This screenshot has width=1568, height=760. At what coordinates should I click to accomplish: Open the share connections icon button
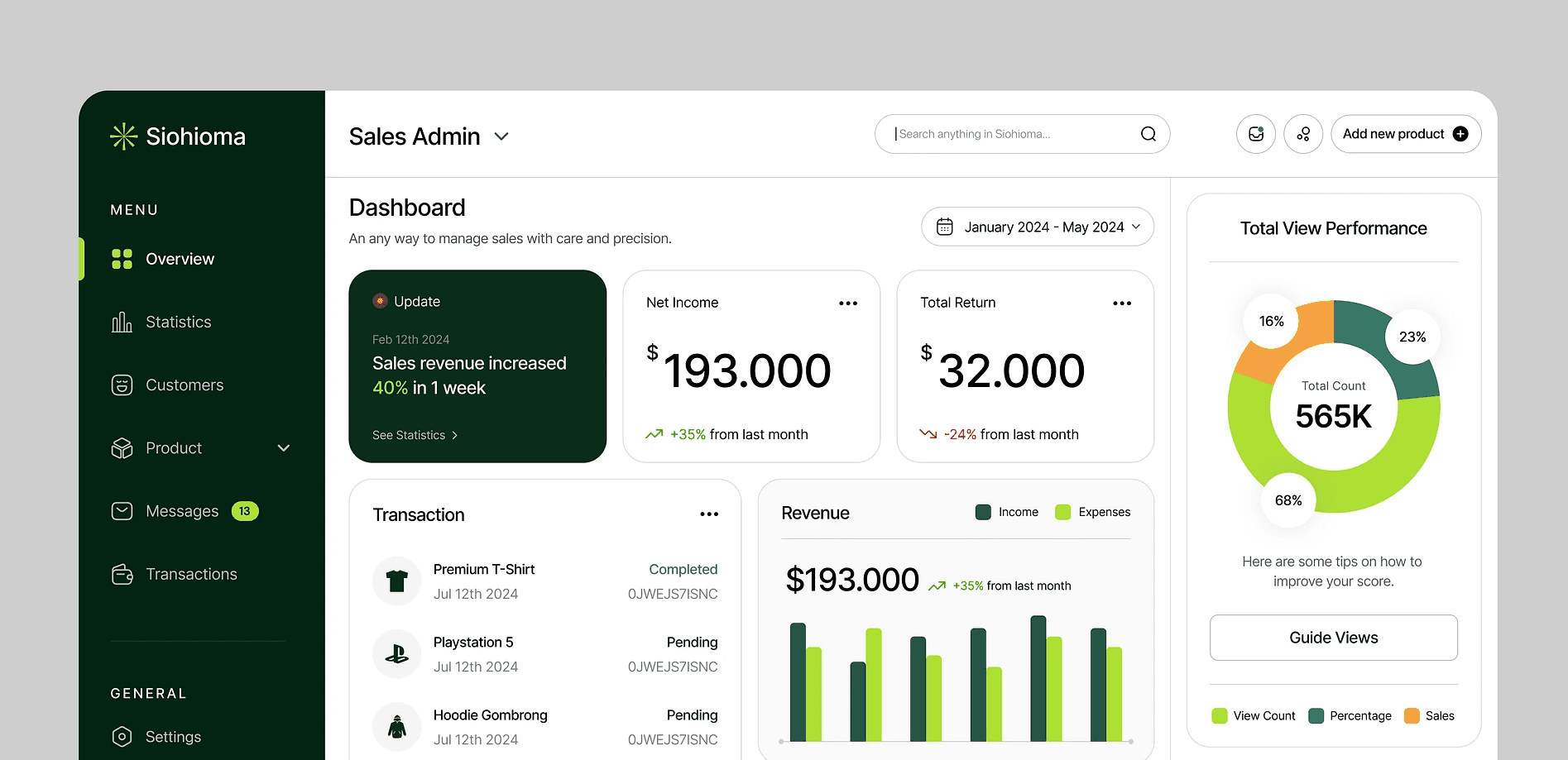1303,134
